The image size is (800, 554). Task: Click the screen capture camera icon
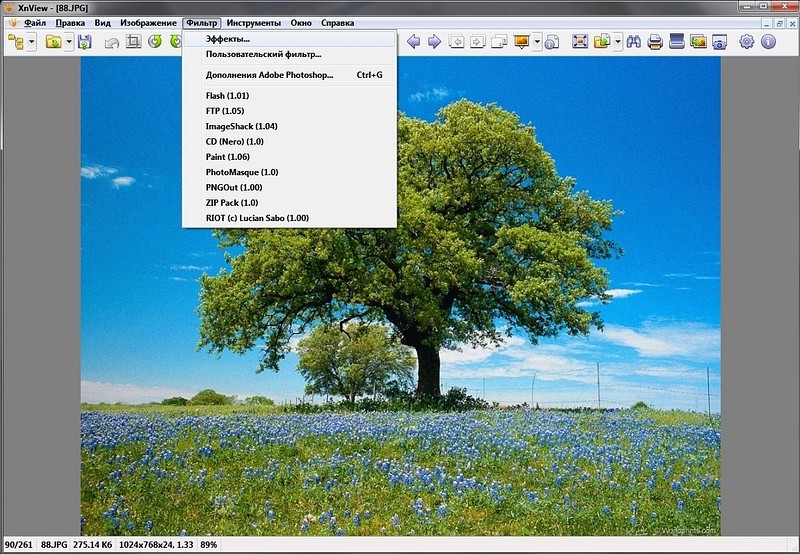(x=719, y=42)
